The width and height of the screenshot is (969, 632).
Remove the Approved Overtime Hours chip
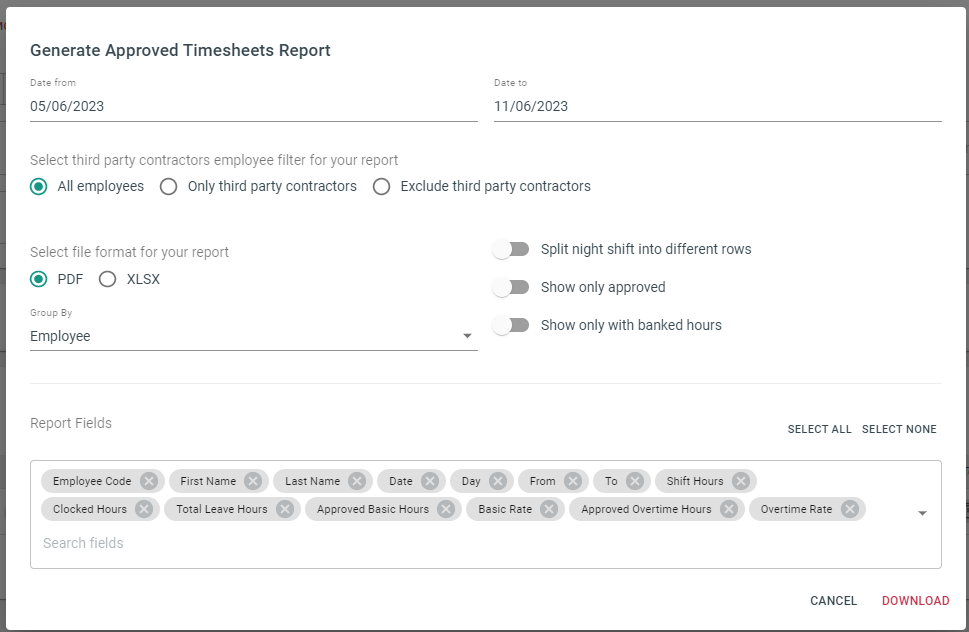pos(729,509)
